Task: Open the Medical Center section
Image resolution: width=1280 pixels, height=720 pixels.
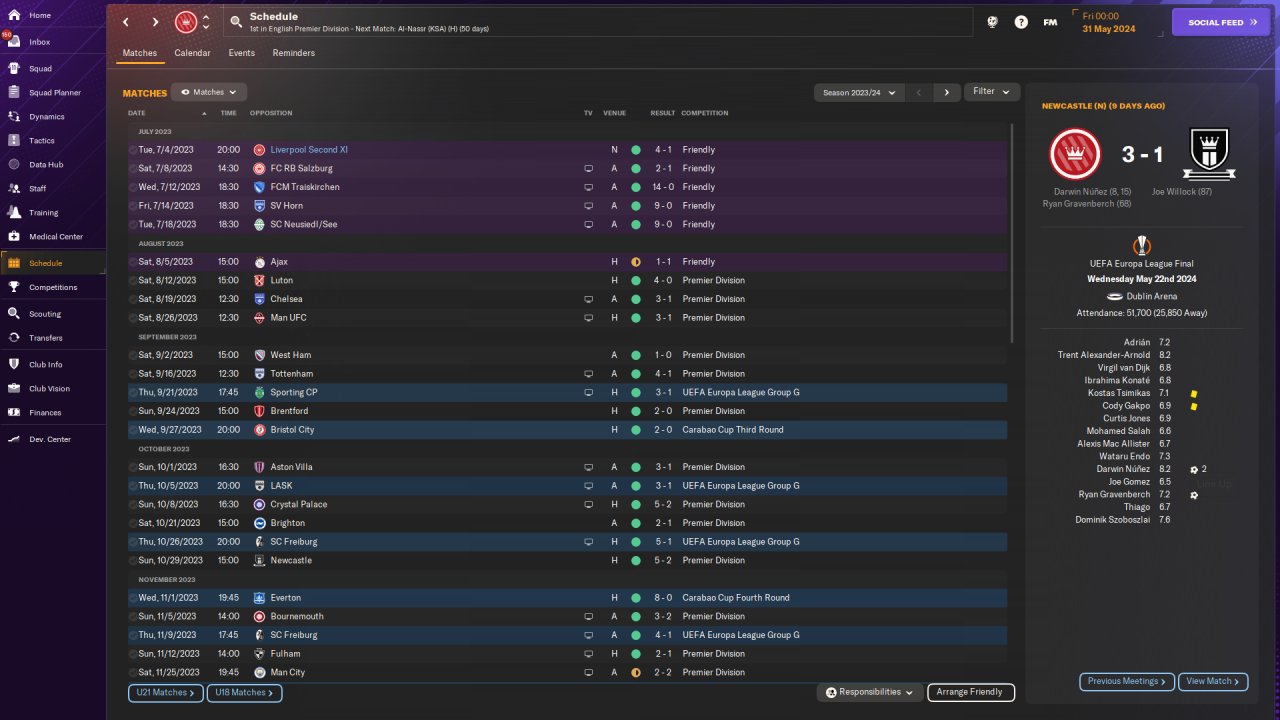Action: tap(55, 237)
